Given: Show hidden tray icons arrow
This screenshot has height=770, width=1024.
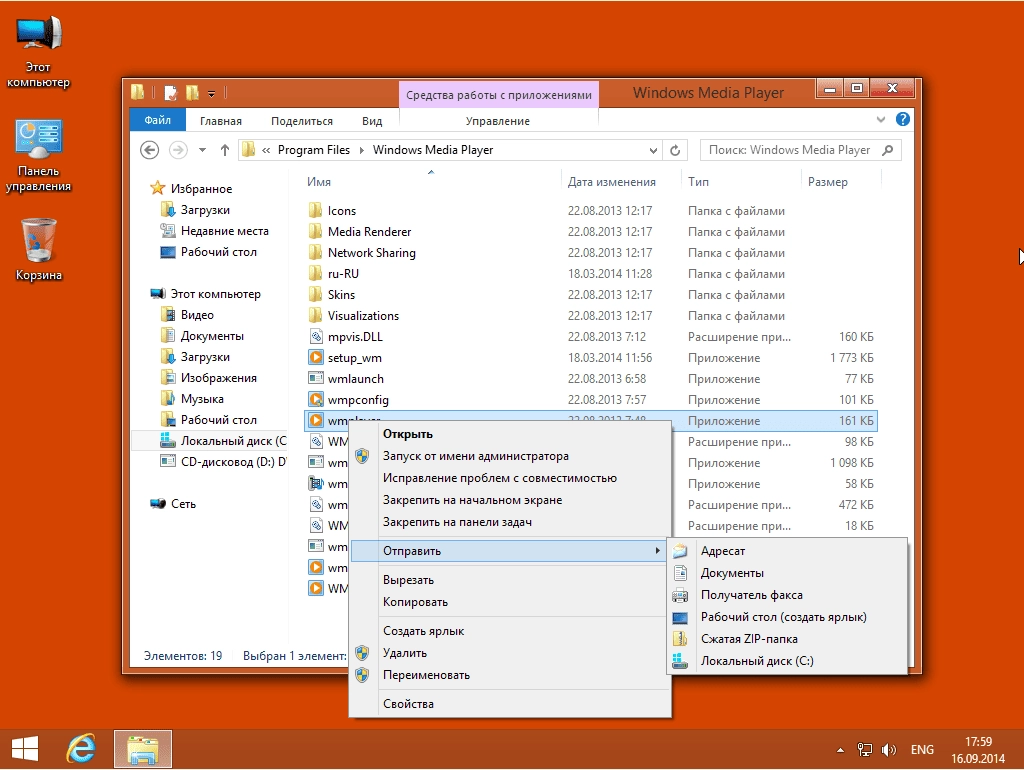Looking at the screenshot, I should [840, 750].
